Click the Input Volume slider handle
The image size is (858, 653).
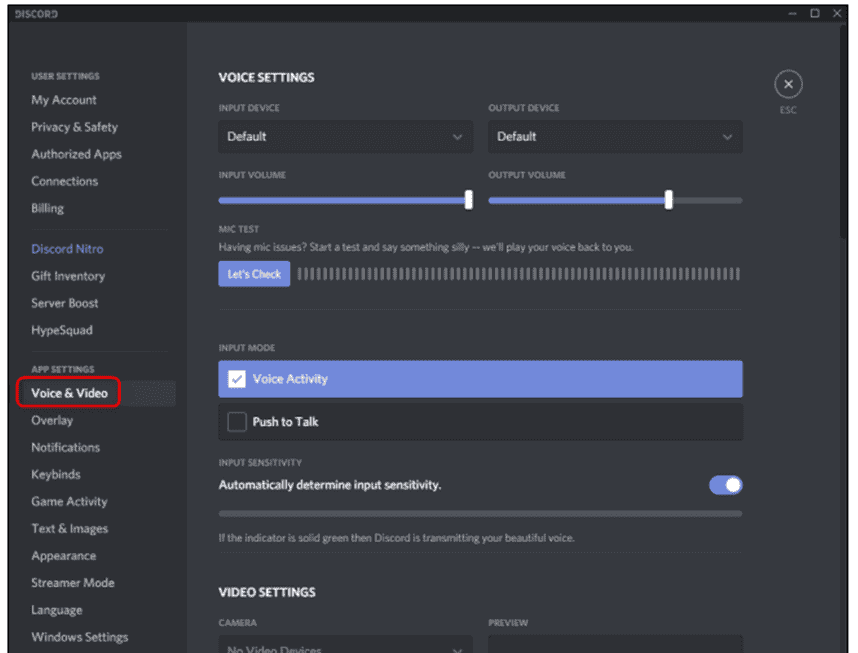pos(468,200)
